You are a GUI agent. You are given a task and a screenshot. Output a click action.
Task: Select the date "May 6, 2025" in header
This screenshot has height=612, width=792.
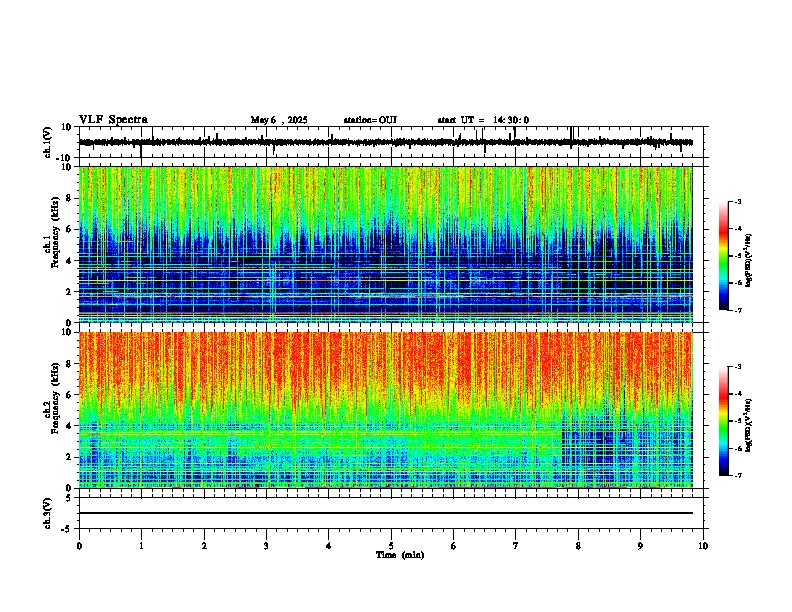click(279, 120)
